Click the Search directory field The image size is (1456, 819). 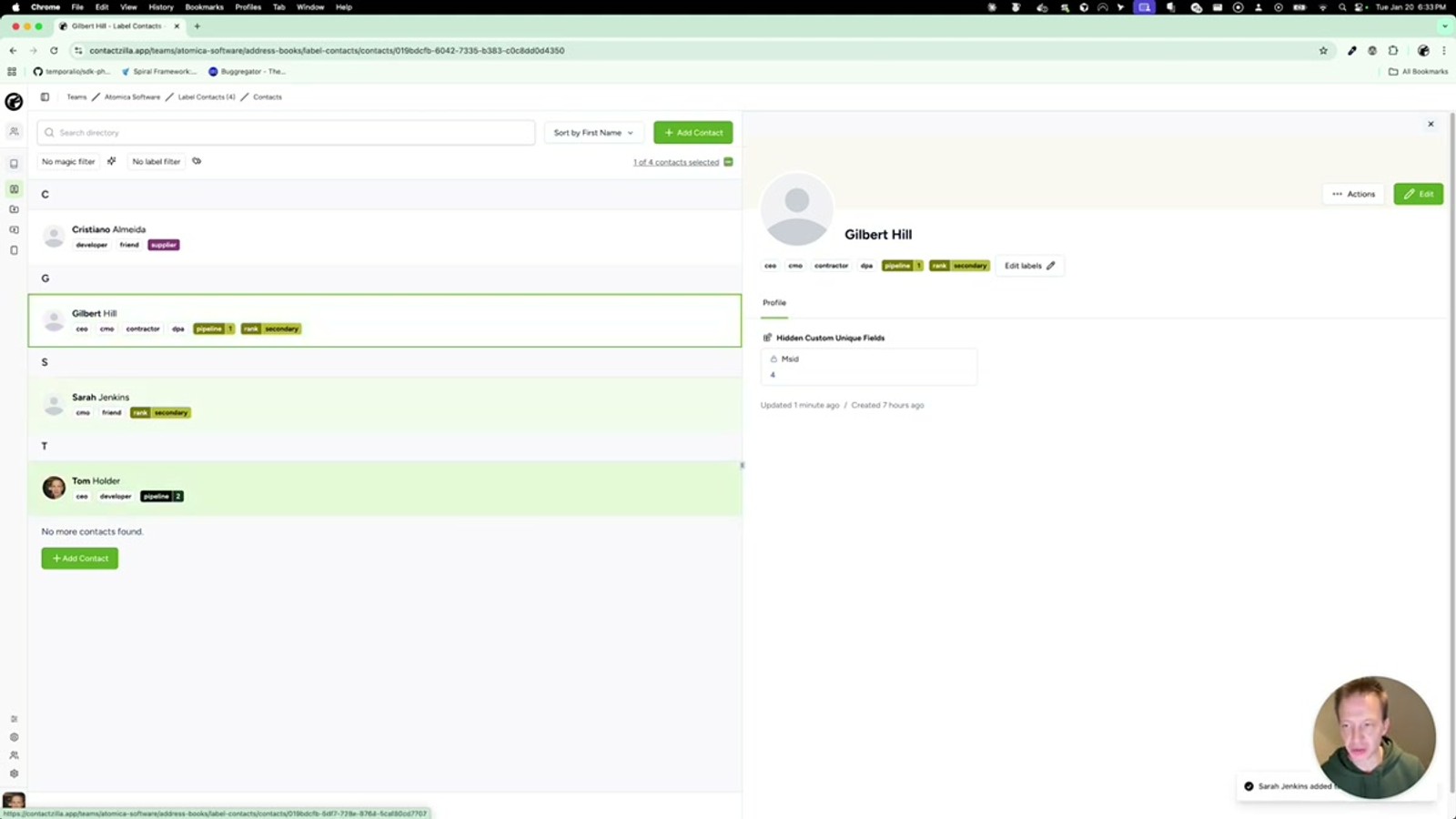[286, 133]
